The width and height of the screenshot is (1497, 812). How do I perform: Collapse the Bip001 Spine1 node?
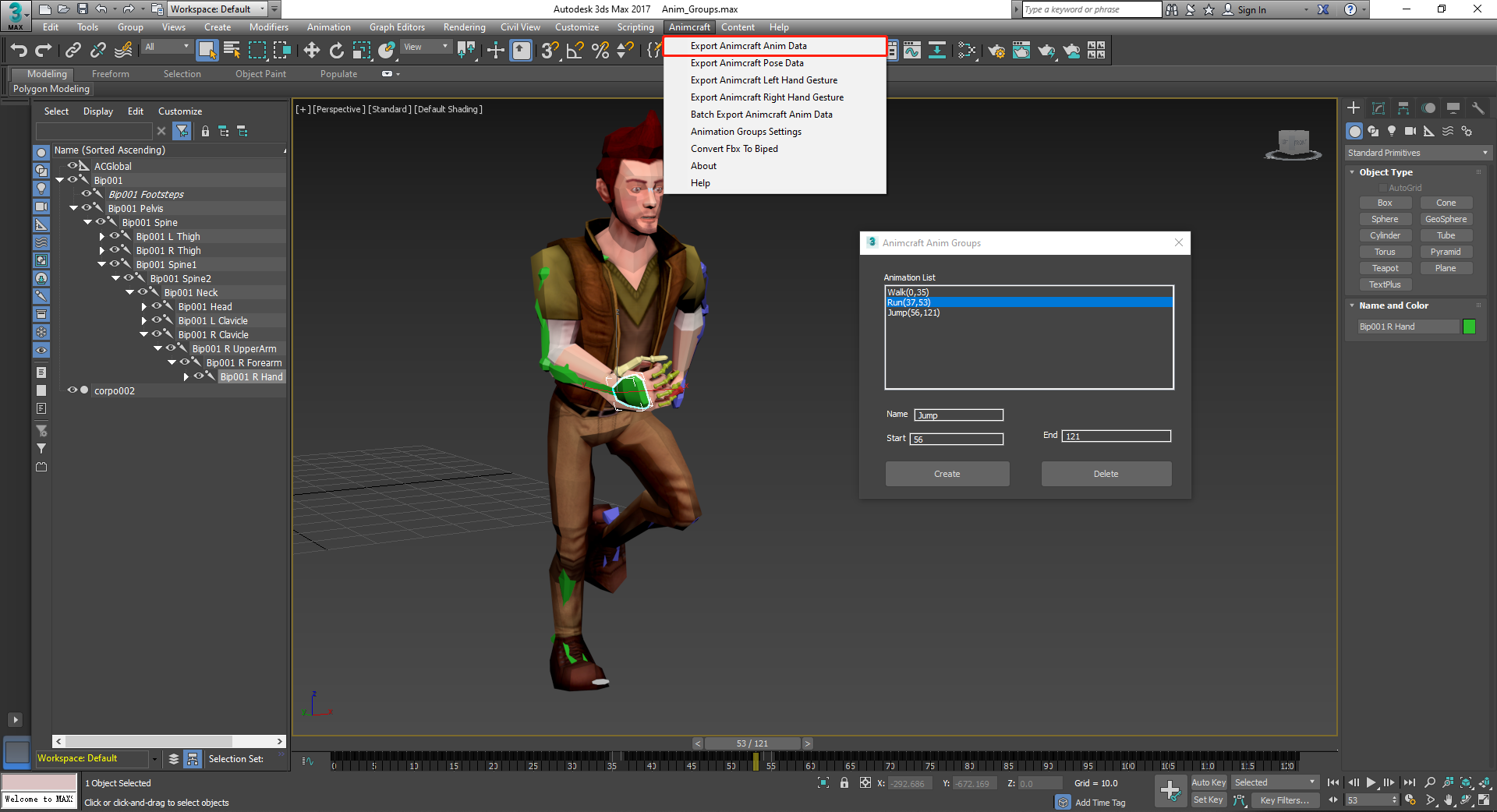pos(101,265)
